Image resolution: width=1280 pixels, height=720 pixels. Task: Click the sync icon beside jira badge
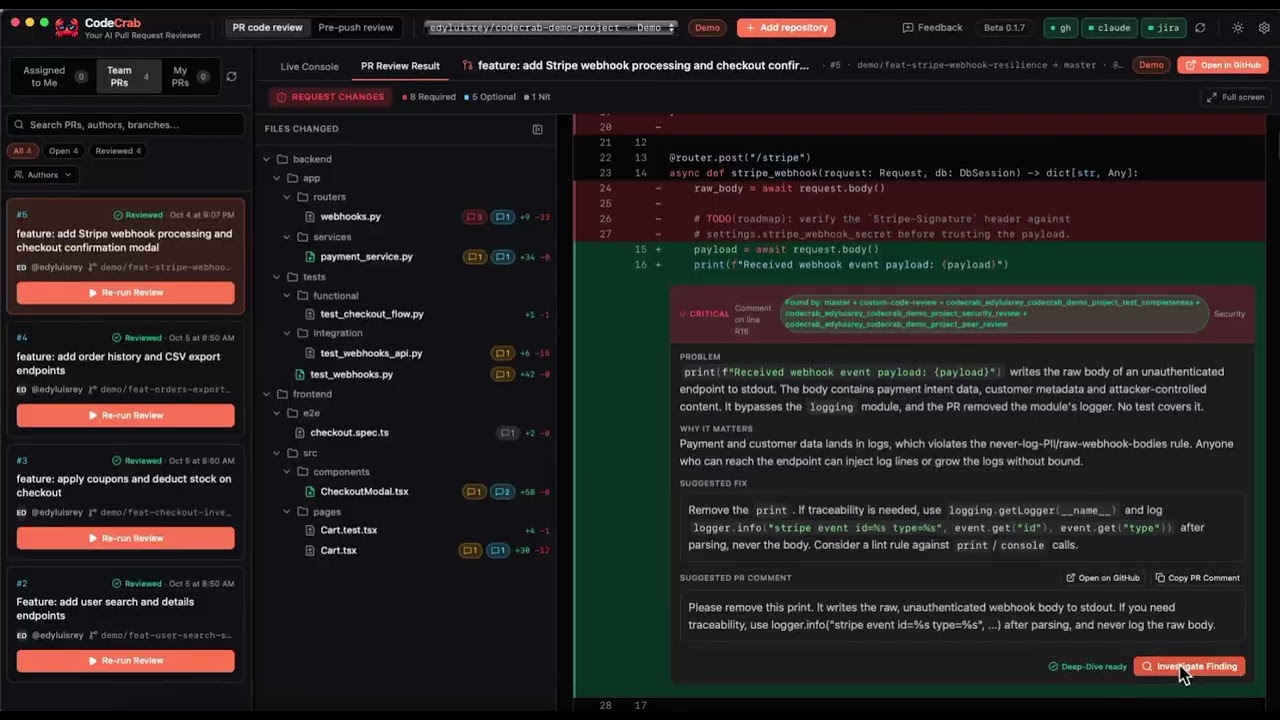tap(1200, 28)
